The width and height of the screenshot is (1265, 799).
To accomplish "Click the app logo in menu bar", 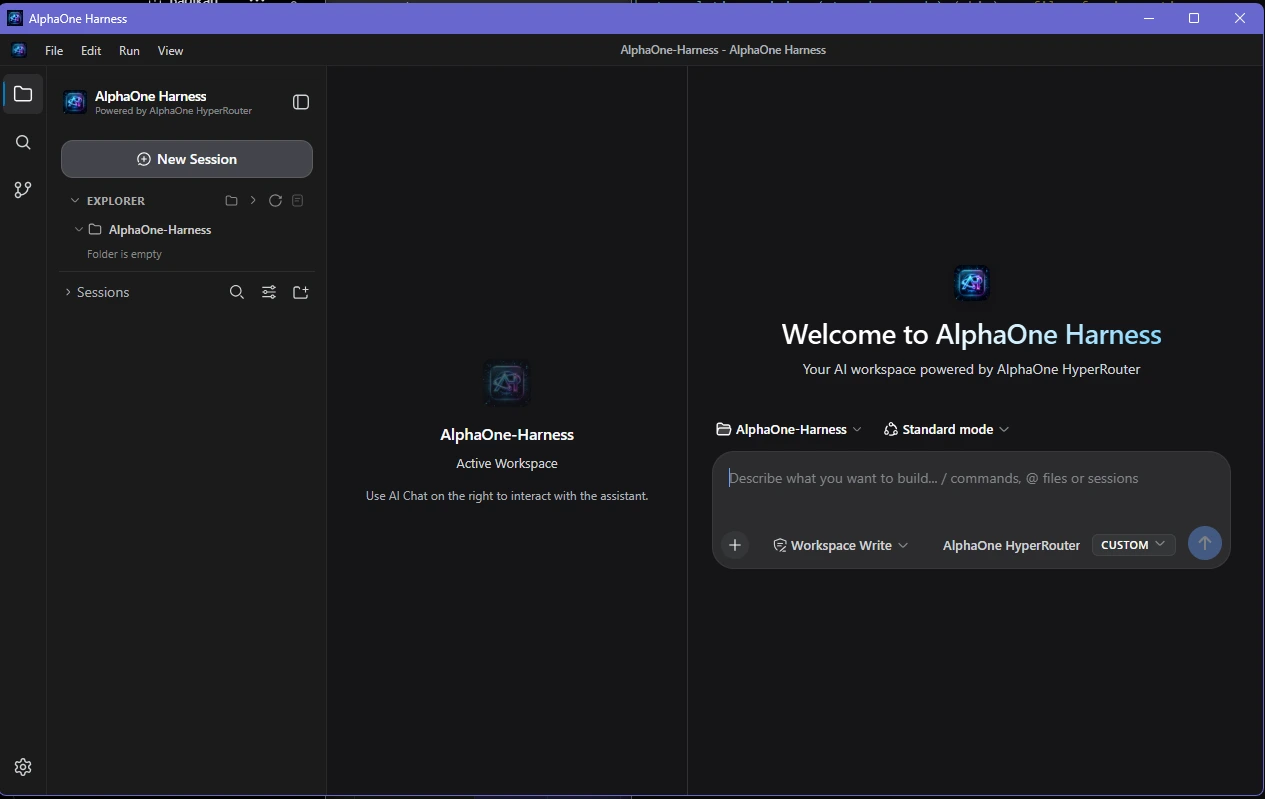I will 19,50.
